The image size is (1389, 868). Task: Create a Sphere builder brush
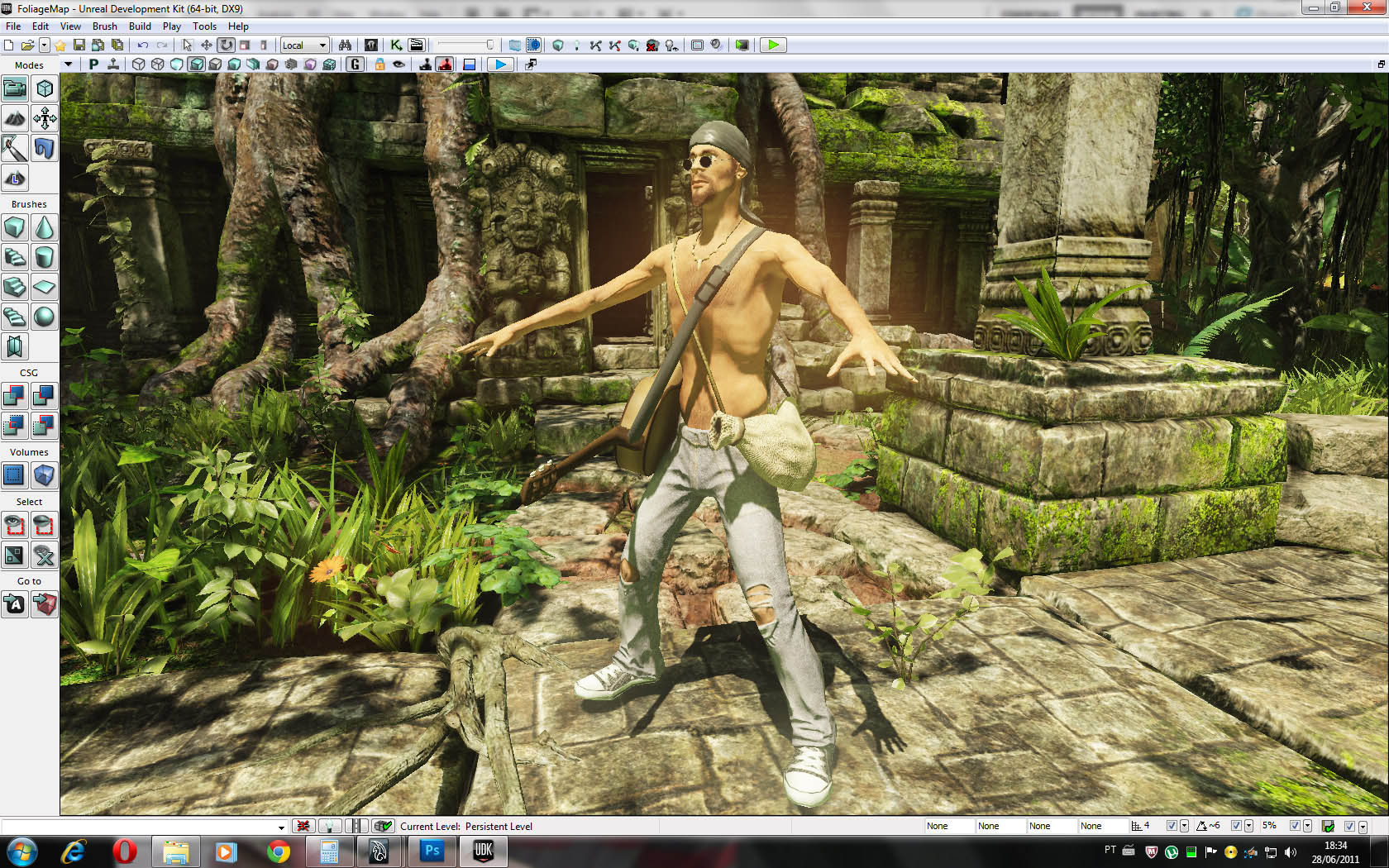tap(45, 317)
